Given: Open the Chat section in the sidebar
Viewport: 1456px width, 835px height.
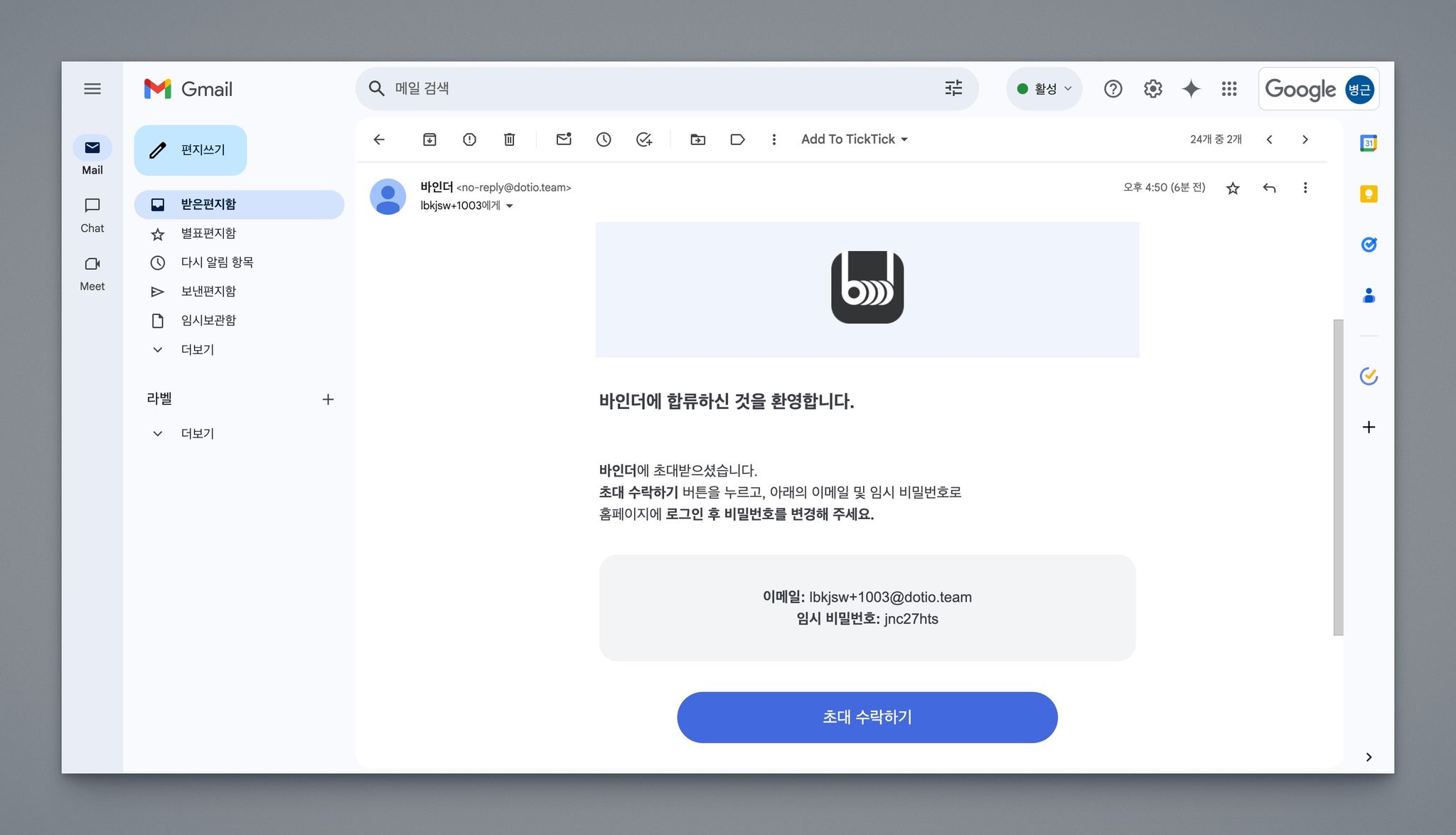Looking at the screenshot, I should (x=92, y=214).
